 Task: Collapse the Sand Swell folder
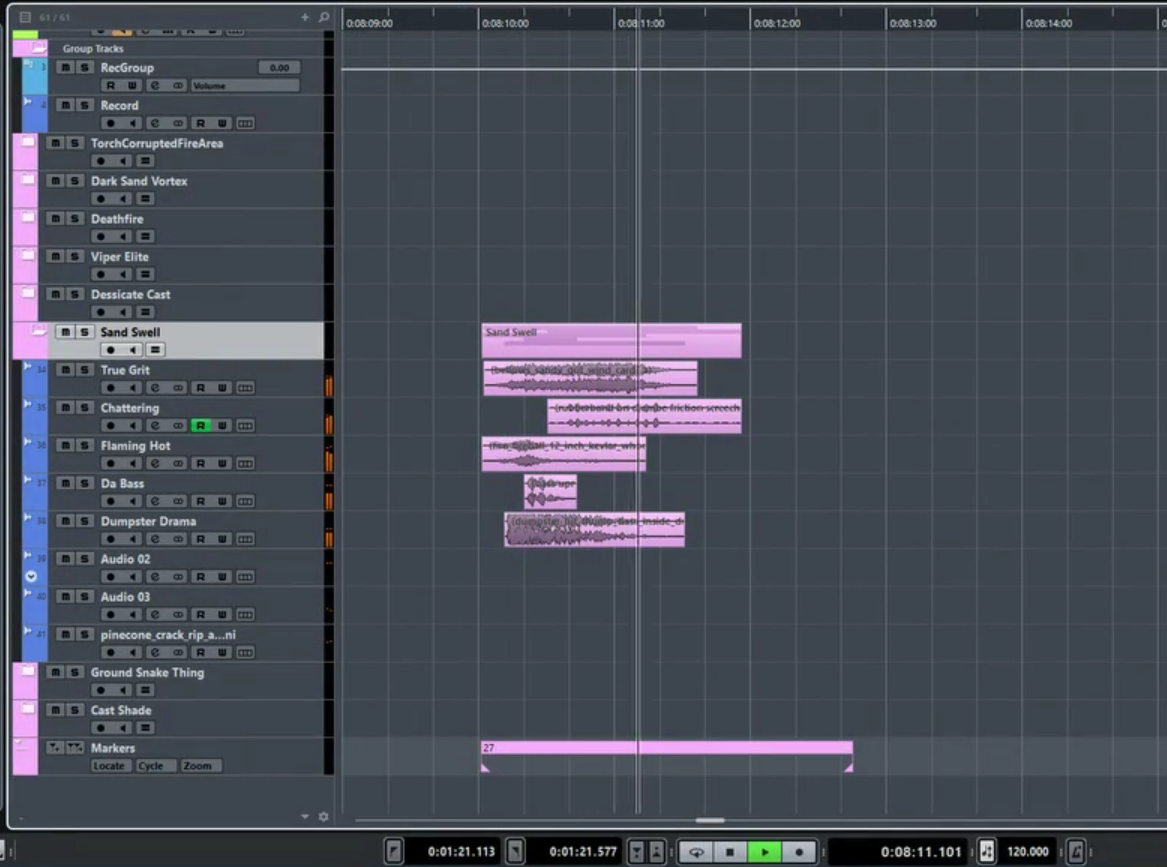tap(39, 330)
